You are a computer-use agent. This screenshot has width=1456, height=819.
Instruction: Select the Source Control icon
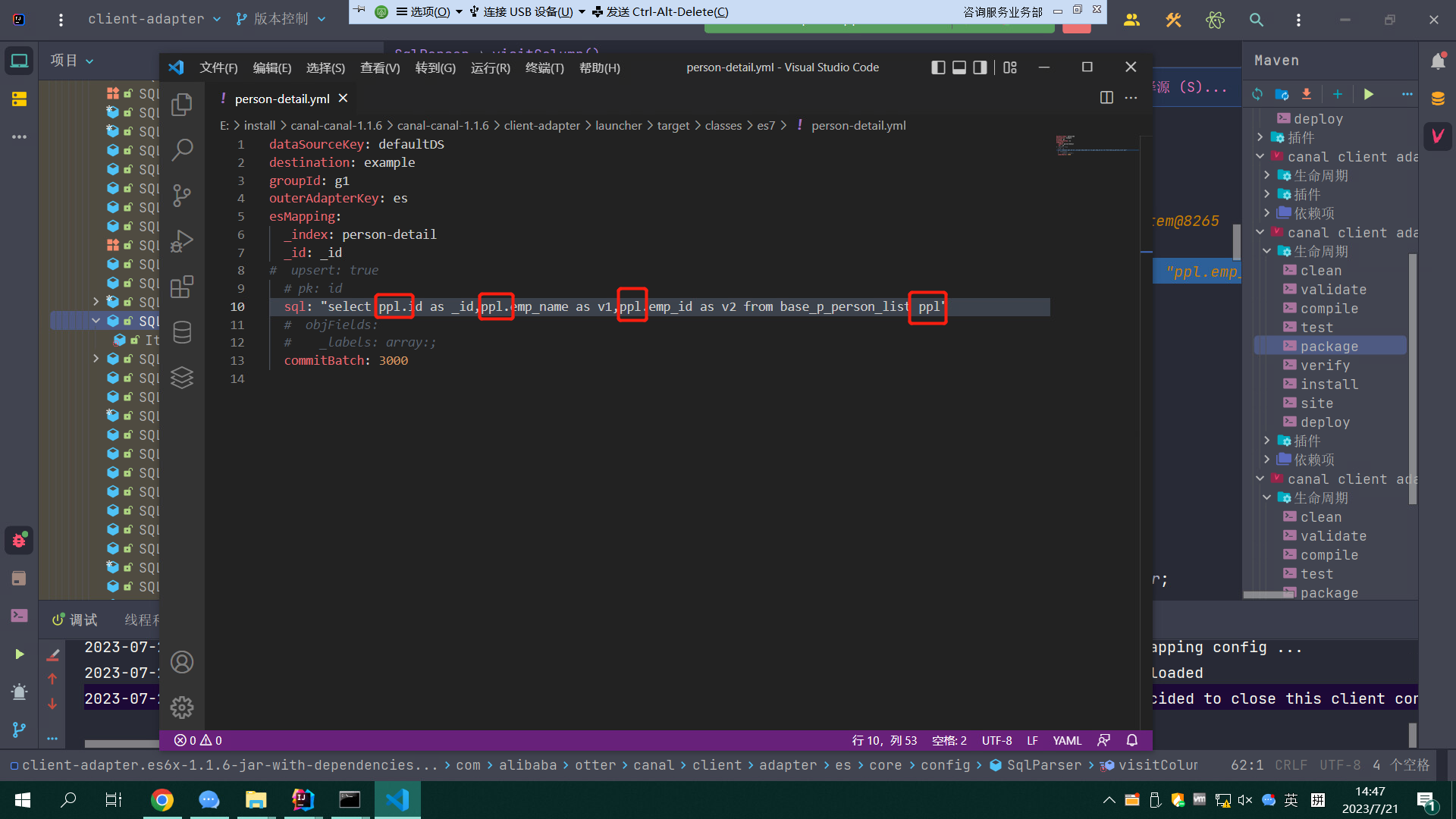(x=182, y=196)
